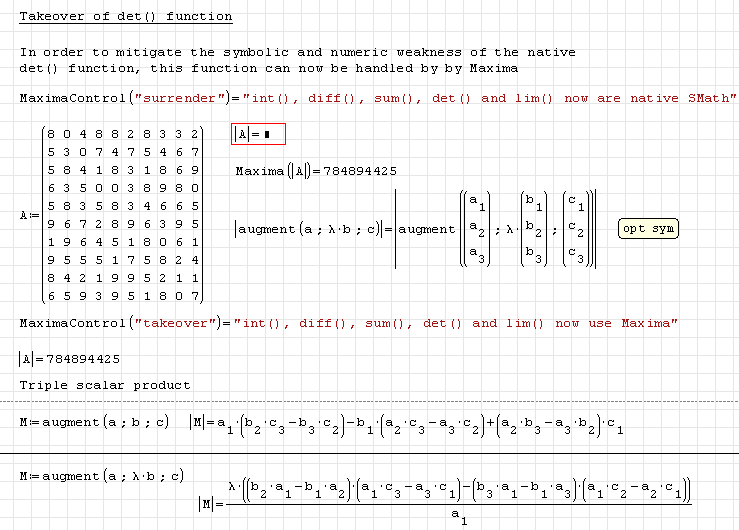Select the "Triple scalar product" text label
The width and height of the screenshot is (739, 530).
point(104,385)
